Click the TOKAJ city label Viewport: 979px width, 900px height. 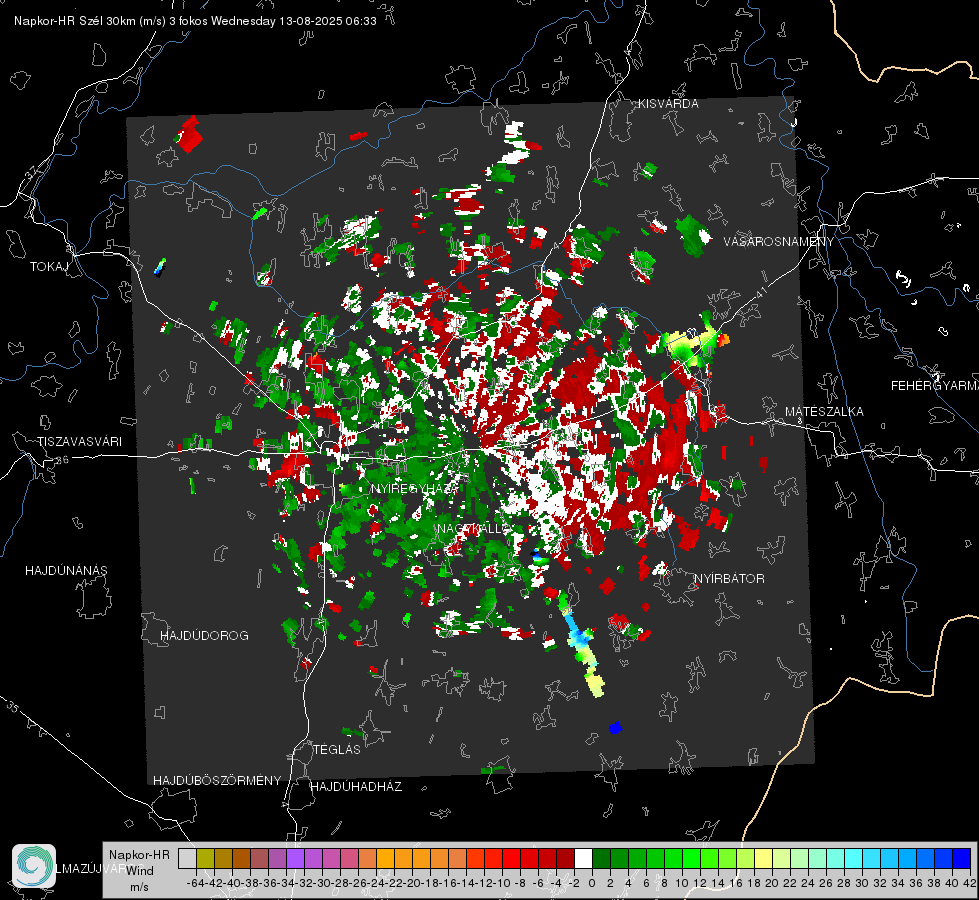click(x=49, y=267)
